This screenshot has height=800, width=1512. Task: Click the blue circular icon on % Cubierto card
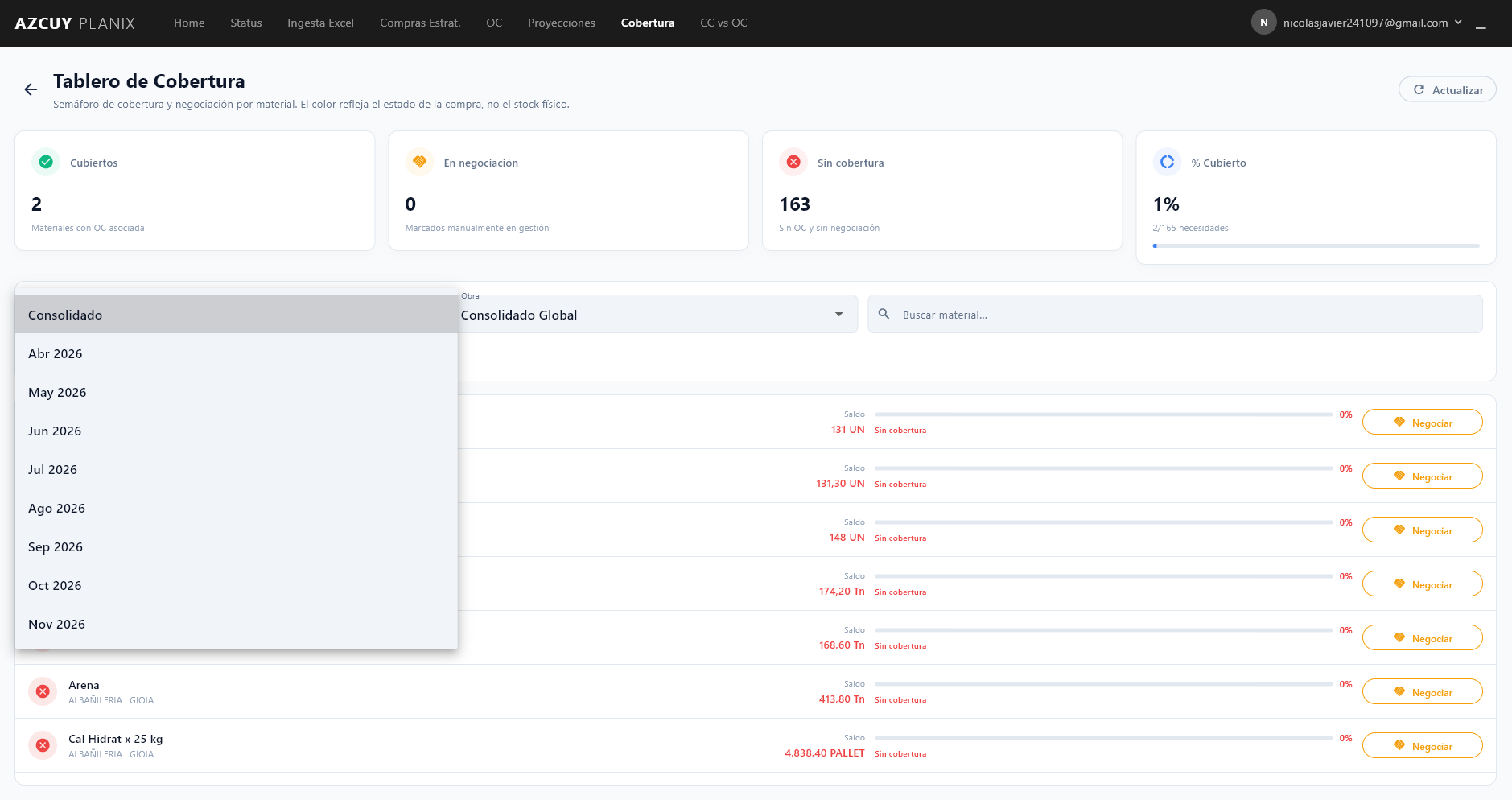(x=1167, y=162)
